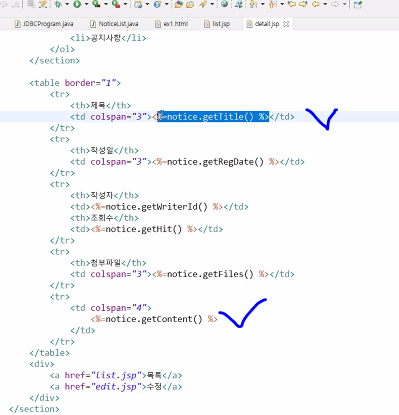This screenshot has width=399, height=415.
Task: Click the notice.getRegDate() code line
Action: click(187, 162)
